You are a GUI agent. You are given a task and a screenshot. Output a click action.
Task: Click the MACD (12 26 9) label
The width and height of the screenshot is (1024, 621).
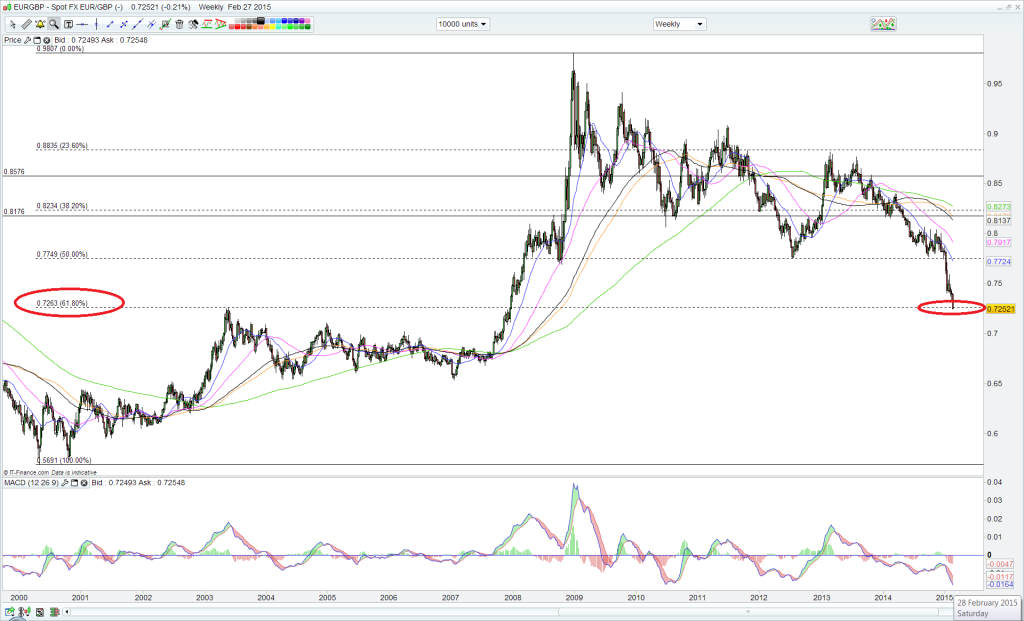click(x=31, y=483)
